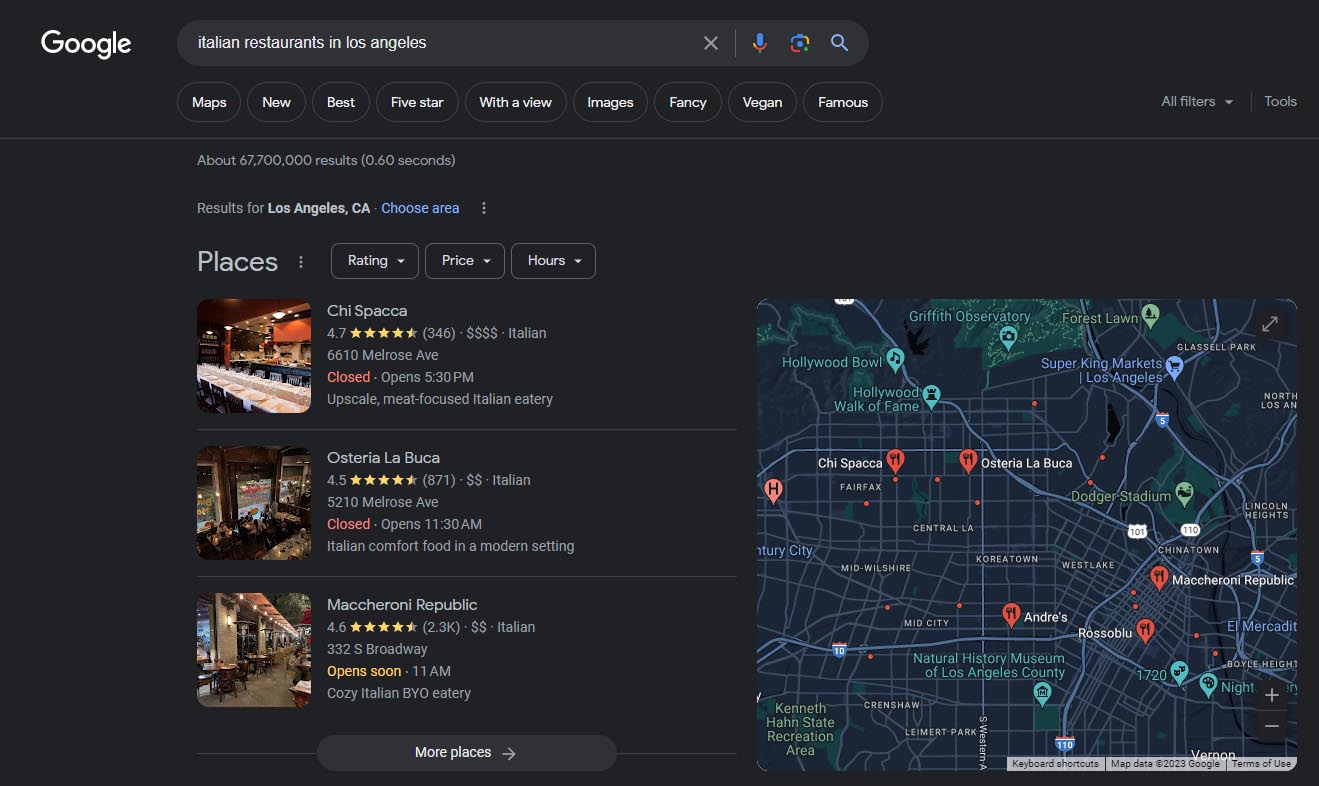Image resolution: width=1319 pixels, height=786 pixels.
Task: Click the Osteria La Buca photo thumbnail
Action: pyautogui.click(x=254, y=503)
